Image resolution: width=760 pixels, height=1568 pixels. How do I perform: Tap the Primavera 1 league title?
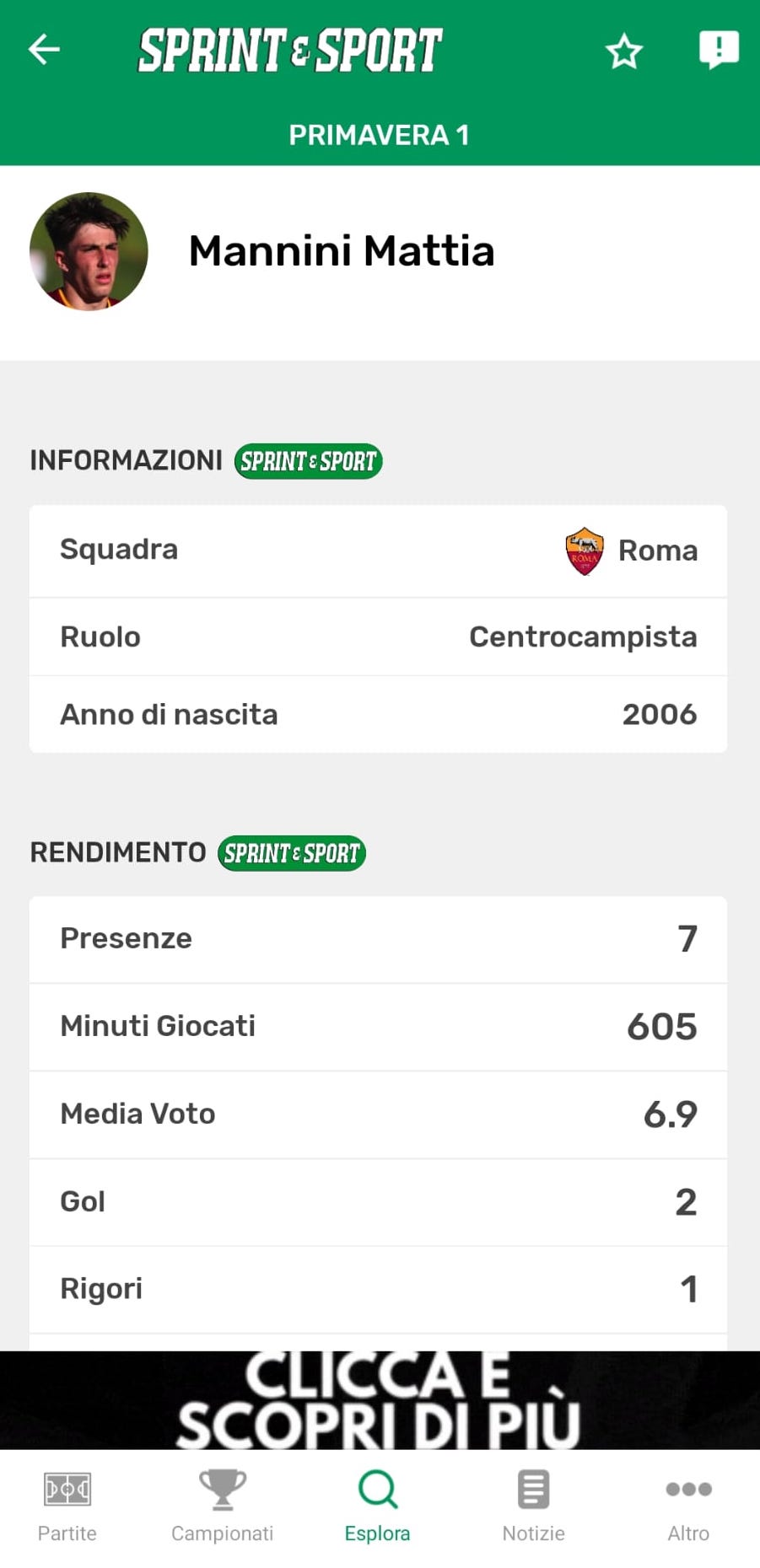(x=379, y=135)
